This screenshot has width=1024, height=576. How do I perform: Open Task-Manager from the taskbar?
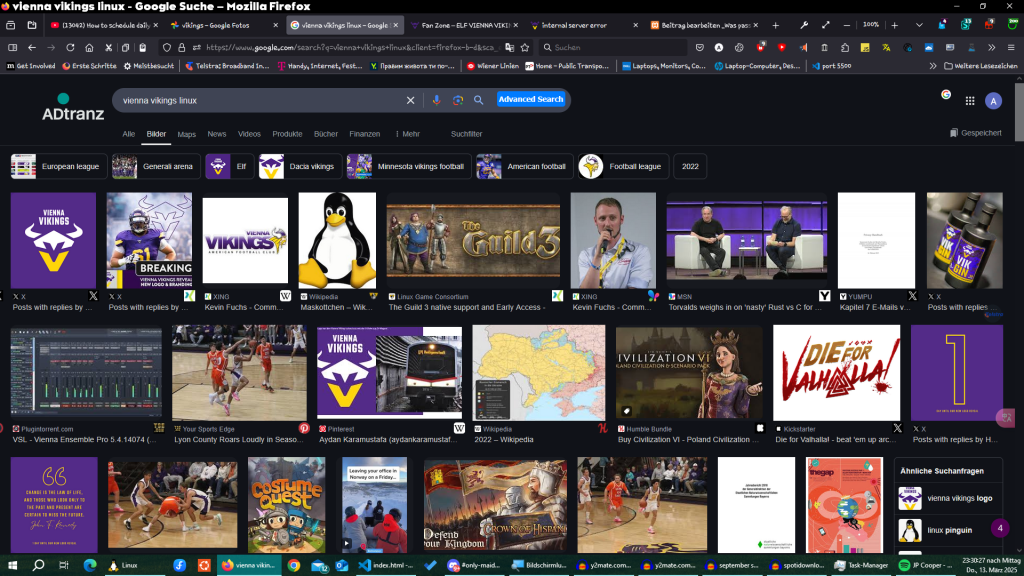tap(862, 565)
